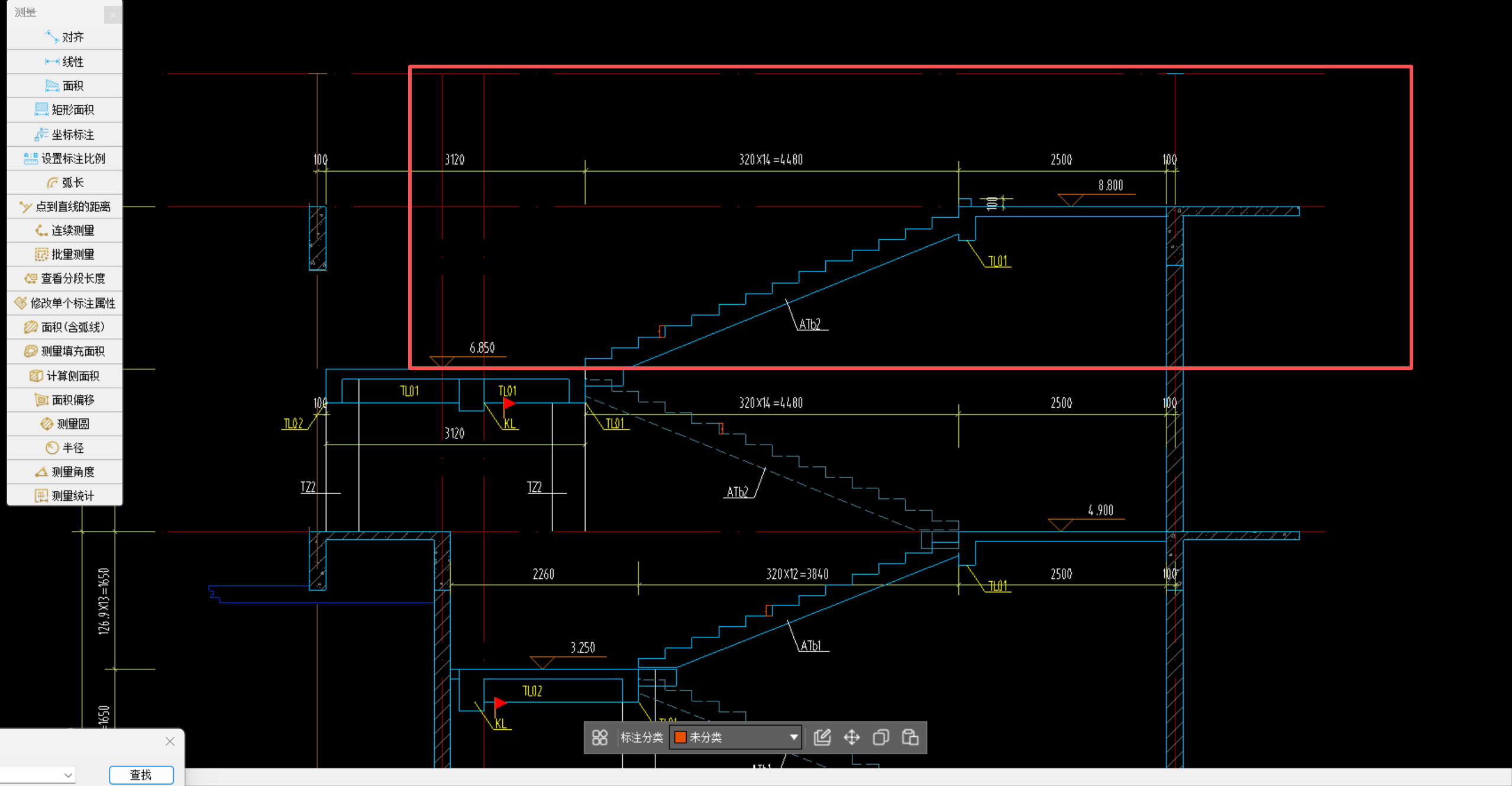This screenshot has width=1512, height=786.
Task: Close the 测量 panel
Action: tap(113, 15)
